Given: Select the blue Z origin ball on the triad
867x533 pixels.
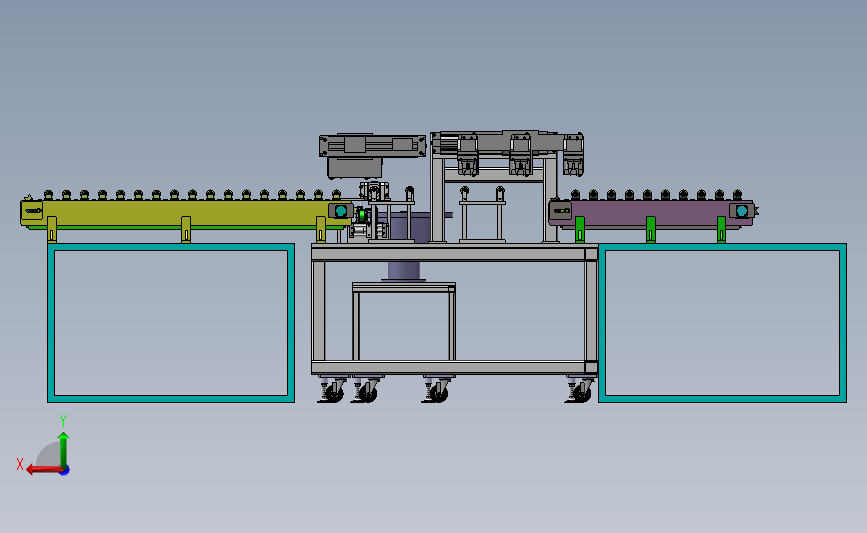Looking at the screenshot, I should 65,471.
